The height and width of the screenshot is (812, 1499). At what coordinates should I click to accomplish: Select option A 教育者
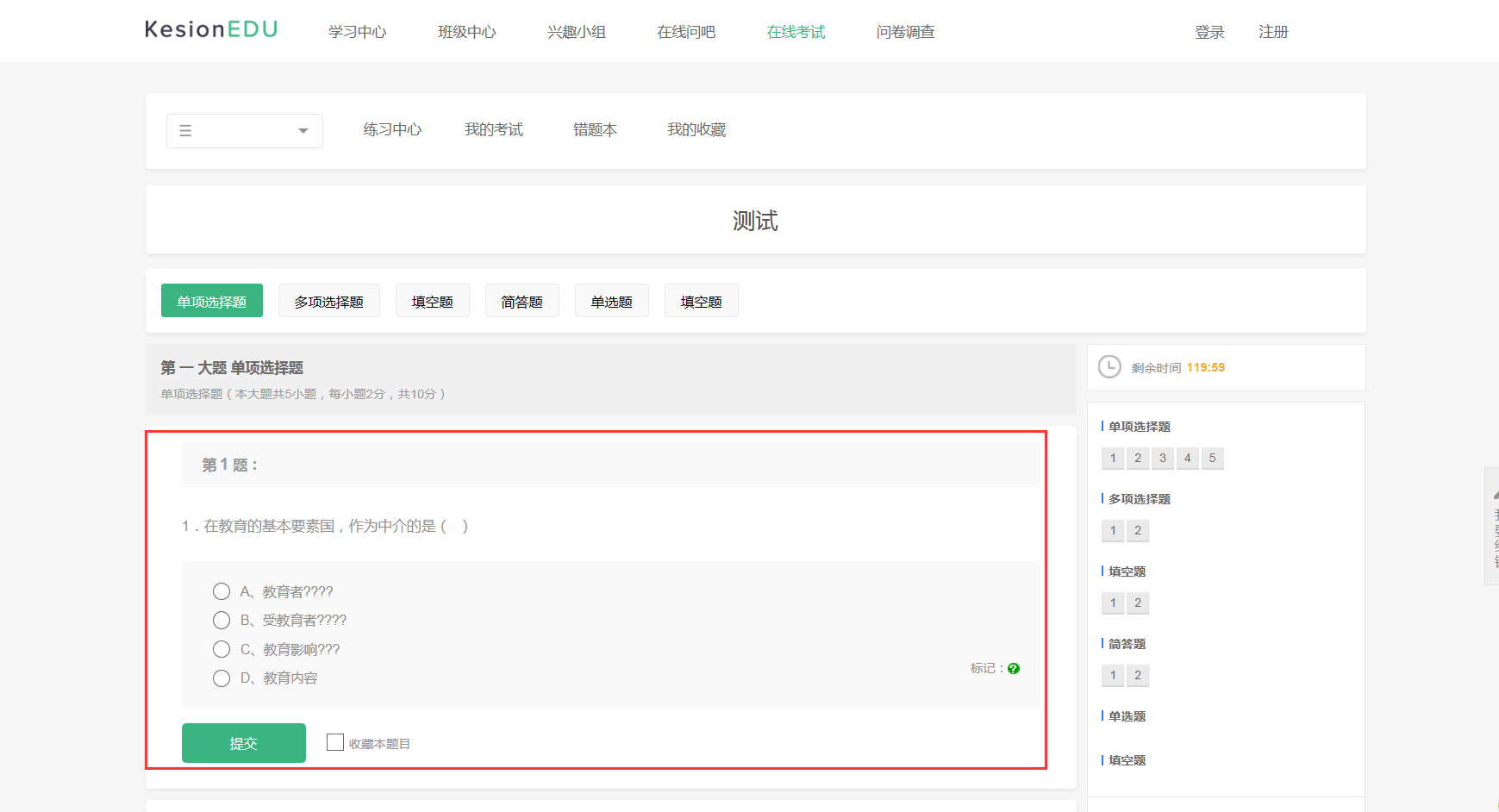[x=222, y=591]
